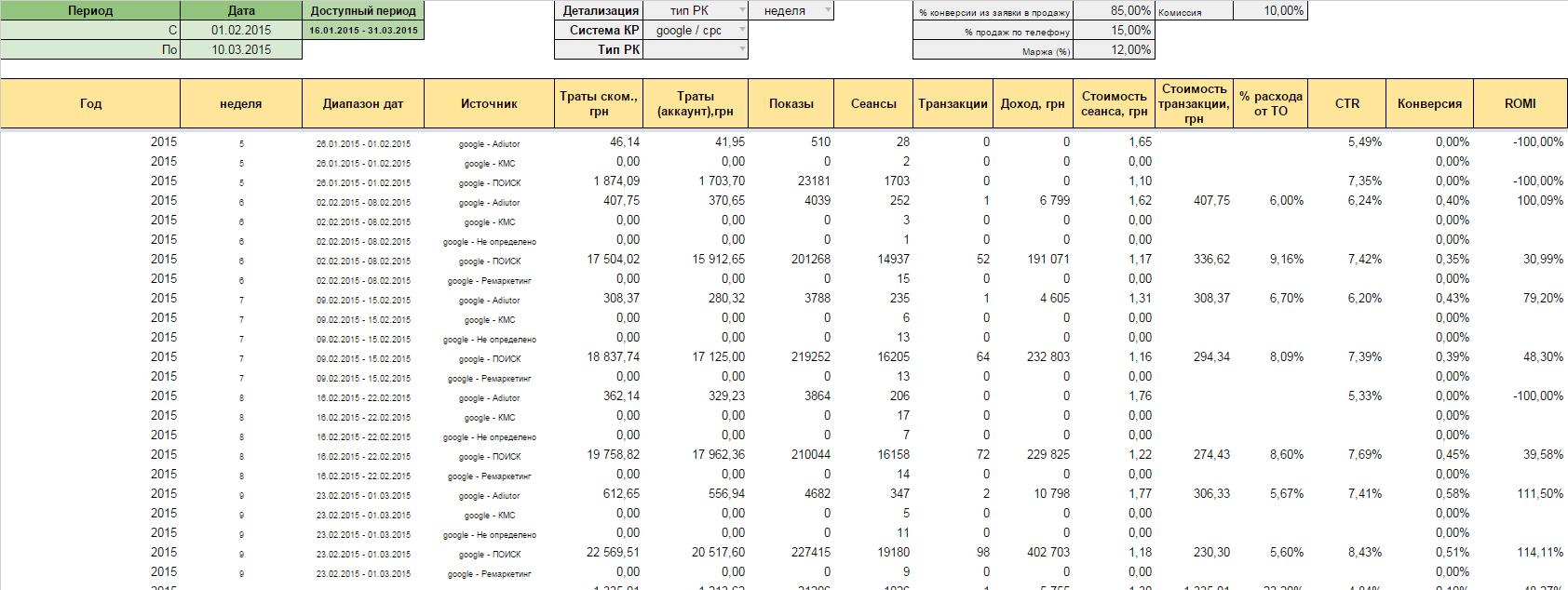1568x590 pixels.
Task: Select the end date cell 10.03.2015
Action: 241,49
